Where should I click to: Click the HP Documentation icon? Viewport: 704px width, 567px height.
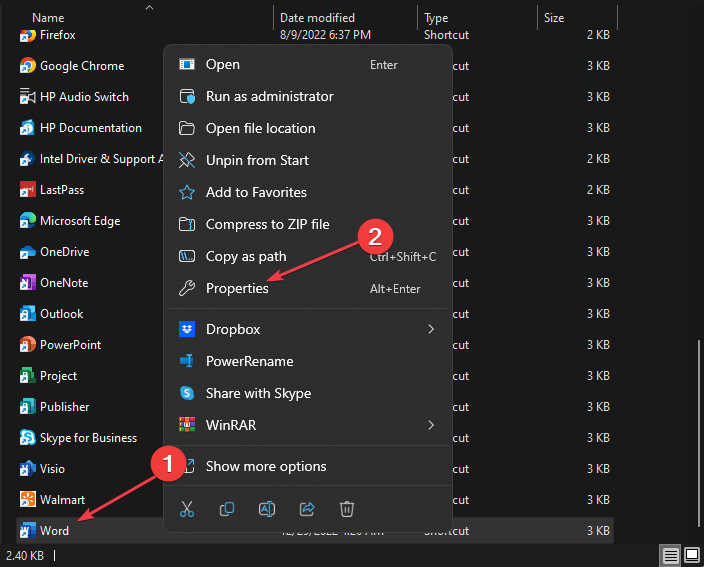tap(27, 128)
